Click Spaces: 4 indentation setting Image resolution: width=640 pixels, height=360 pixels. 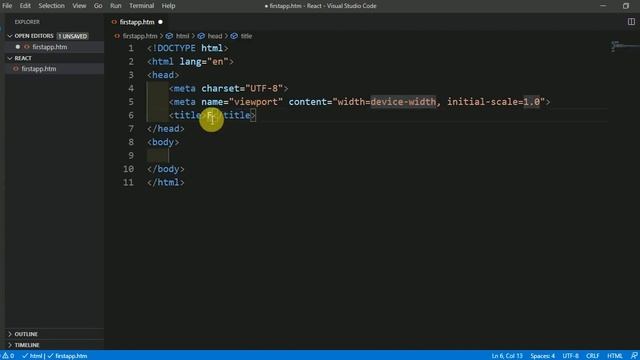pos(542,356)
